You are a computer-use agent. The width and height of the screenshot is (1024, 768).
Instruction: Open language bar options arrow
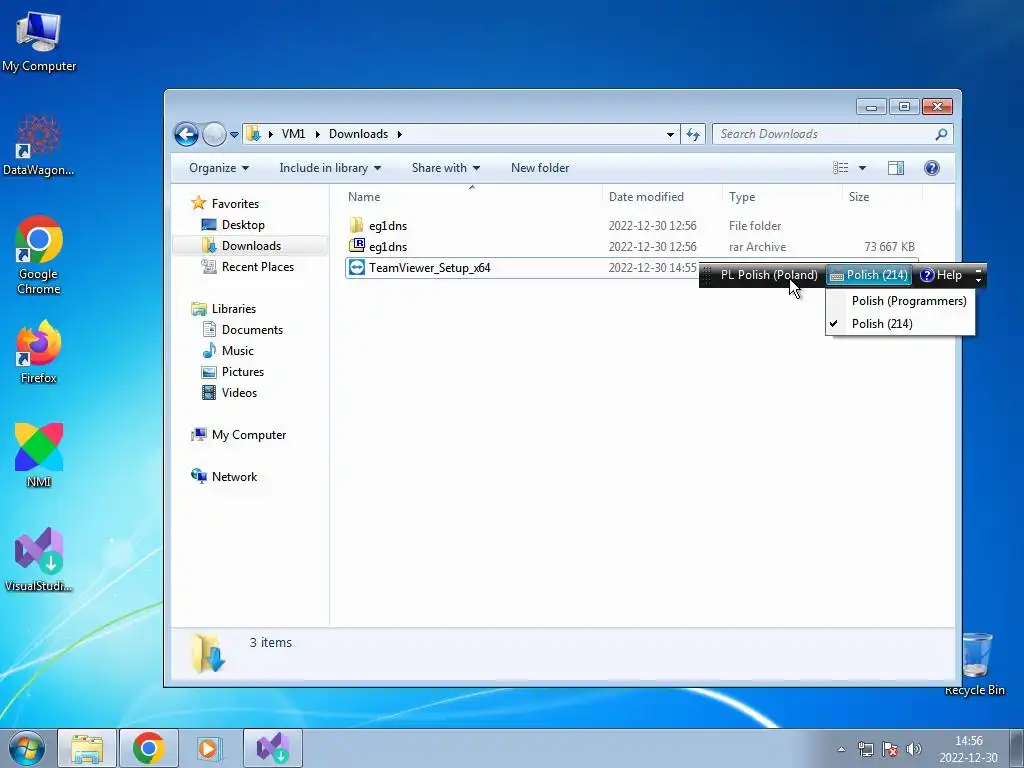pos(978,280)
